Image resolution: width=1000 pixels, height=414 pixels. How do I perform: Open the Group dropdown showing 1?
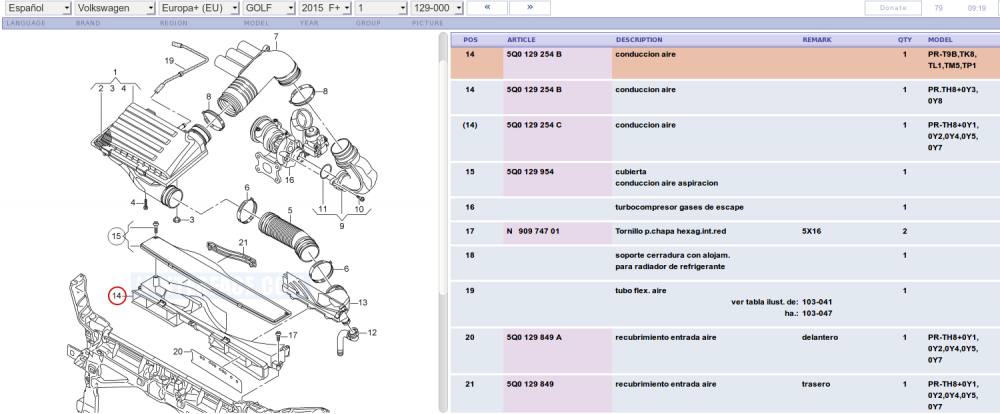tap(381, 8)
